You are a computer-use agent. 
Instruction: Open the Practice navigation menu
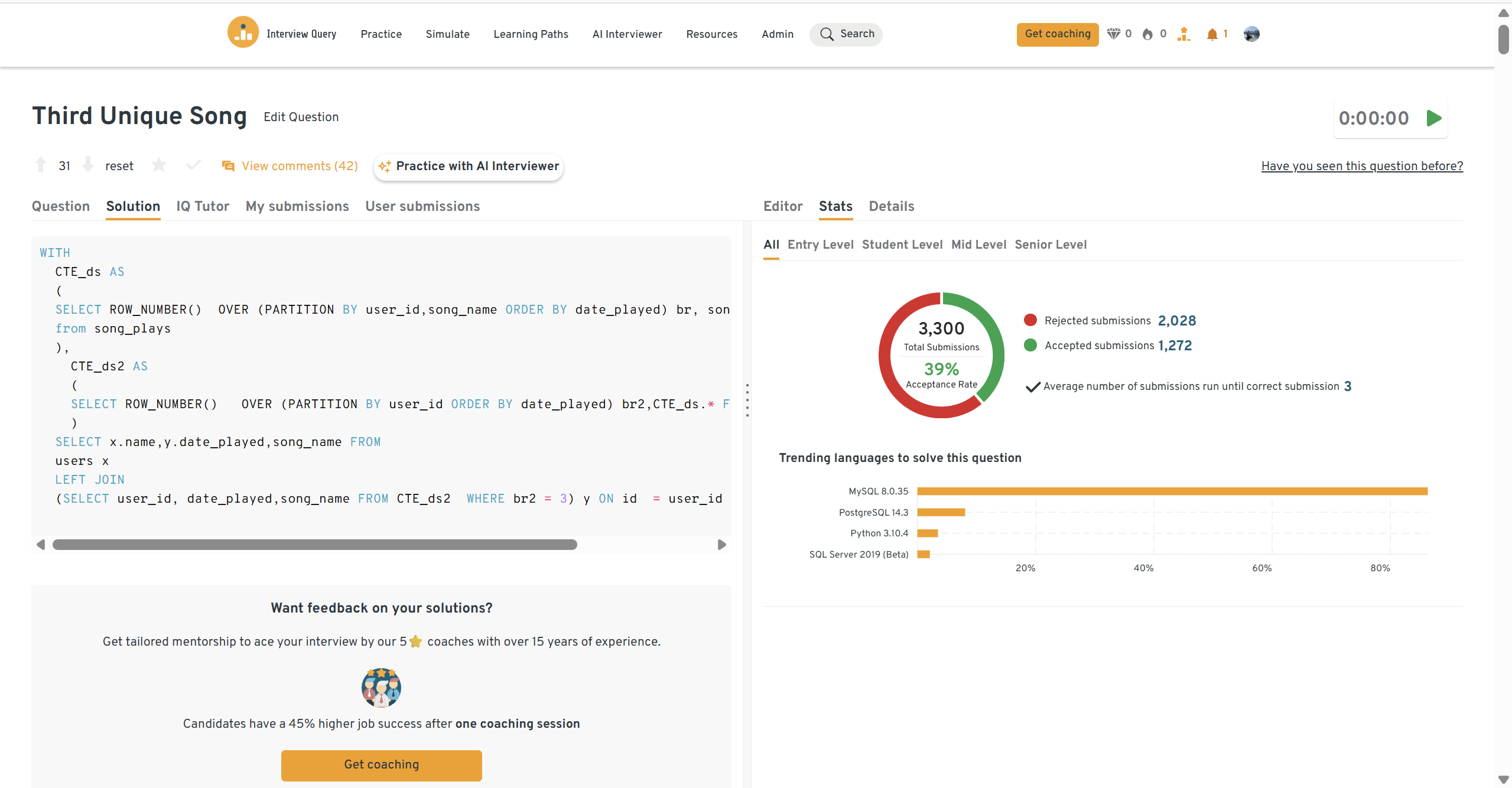tap(381, 34)
